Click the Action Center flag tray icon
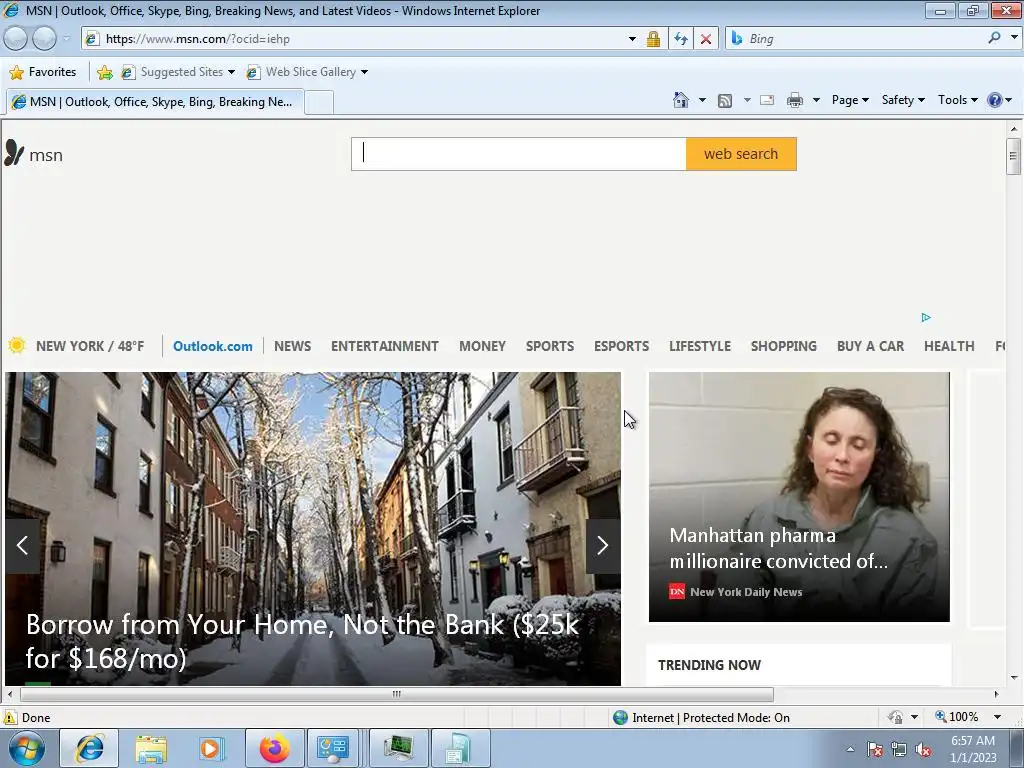The image size is (1024, 768). click(874, 750)
